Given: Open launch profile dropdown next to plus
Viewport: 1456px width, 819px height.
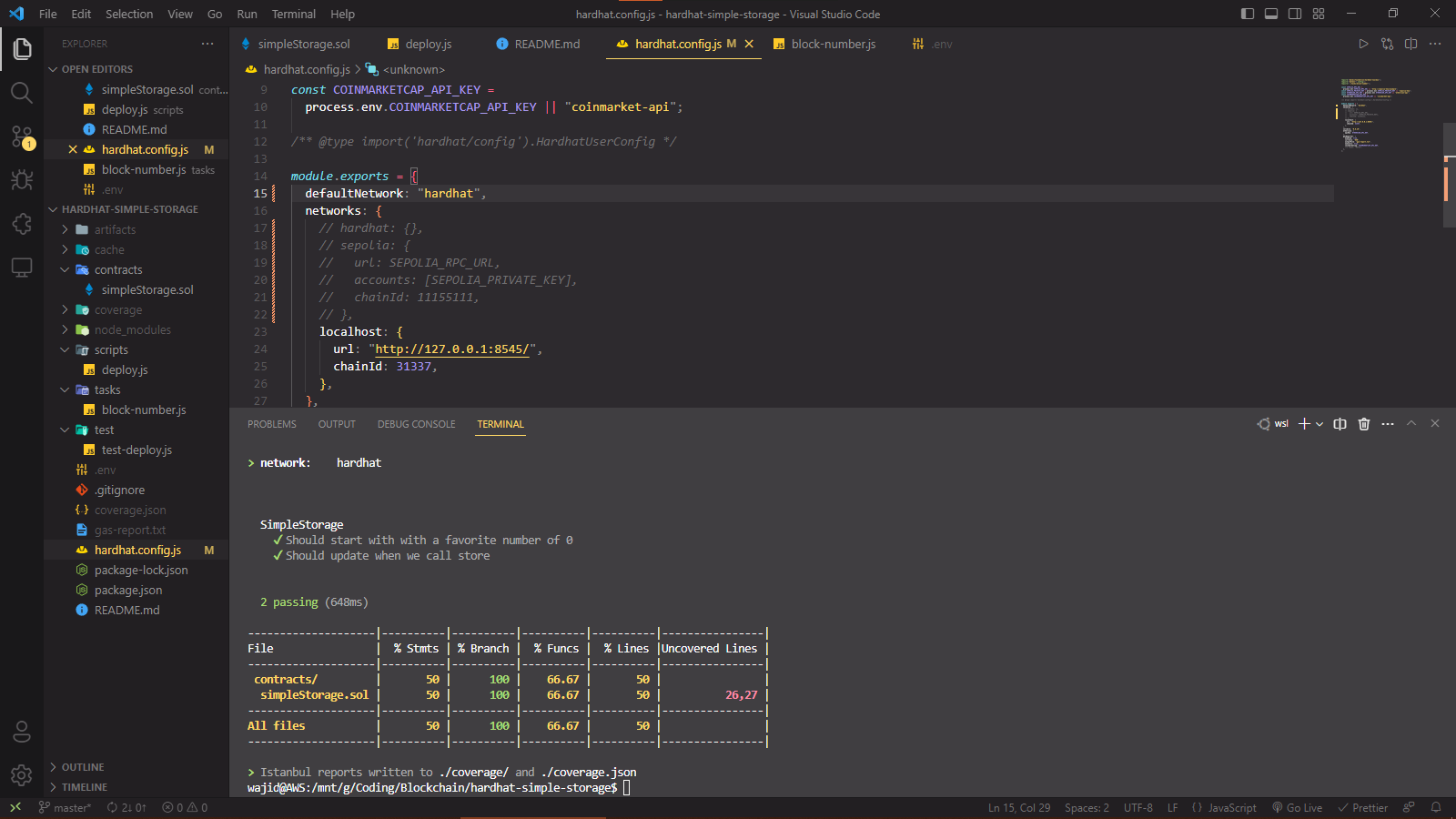Looking at the screenshot, I should [x=1319, y=424].
